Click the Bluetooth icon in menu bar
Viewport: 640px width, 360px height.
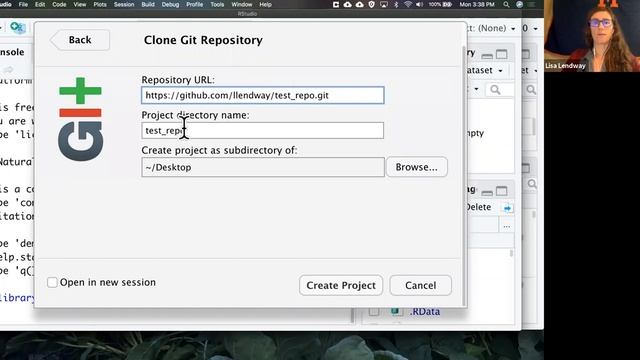click(396, 4)
